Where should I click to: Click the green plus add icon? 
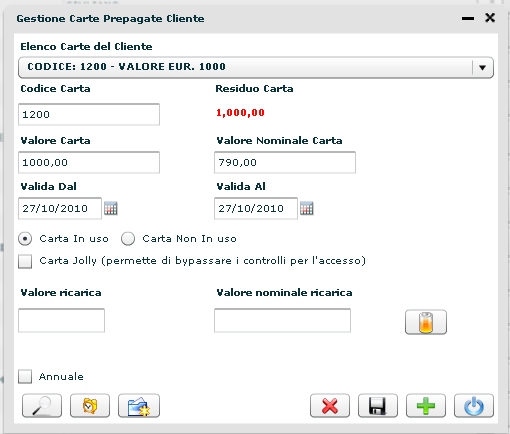point(426,406)
